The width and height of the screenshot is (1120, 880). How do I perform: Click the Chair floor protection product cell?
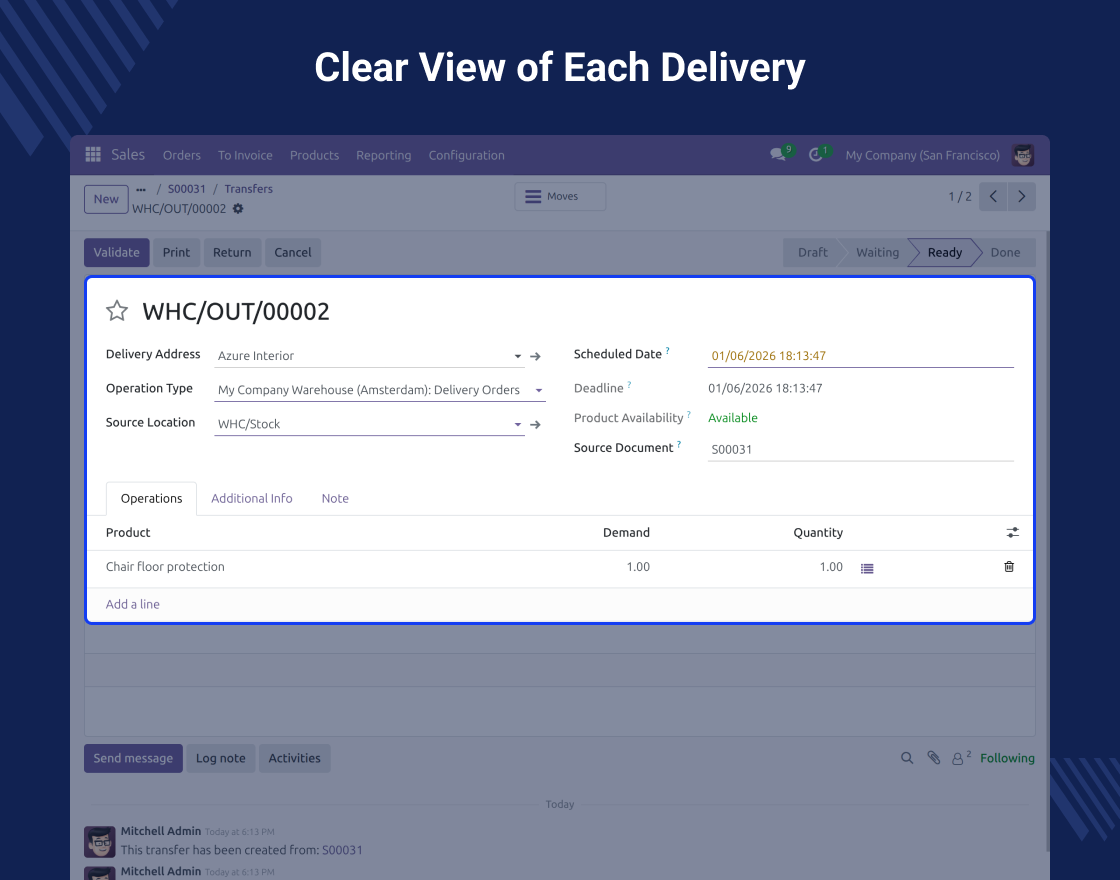(x=165, y=566)
